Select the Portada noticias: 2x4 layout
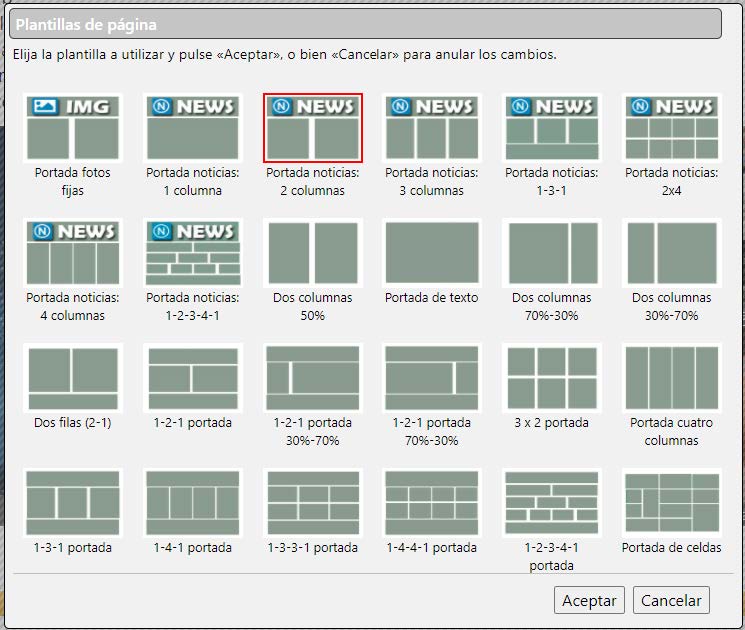The image size is (745, 630). [671, 128]
